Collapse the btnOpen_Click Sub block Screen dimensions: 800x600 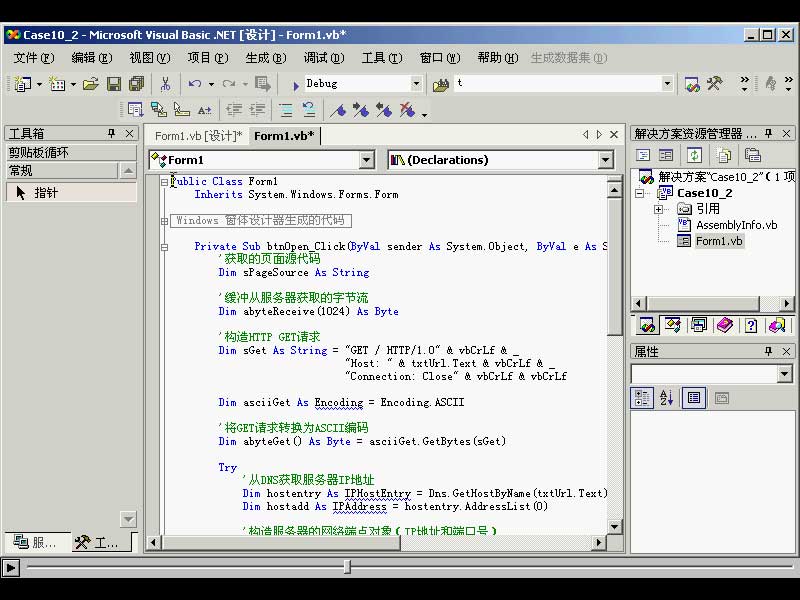pyautogui.click(x=164, y=247)
